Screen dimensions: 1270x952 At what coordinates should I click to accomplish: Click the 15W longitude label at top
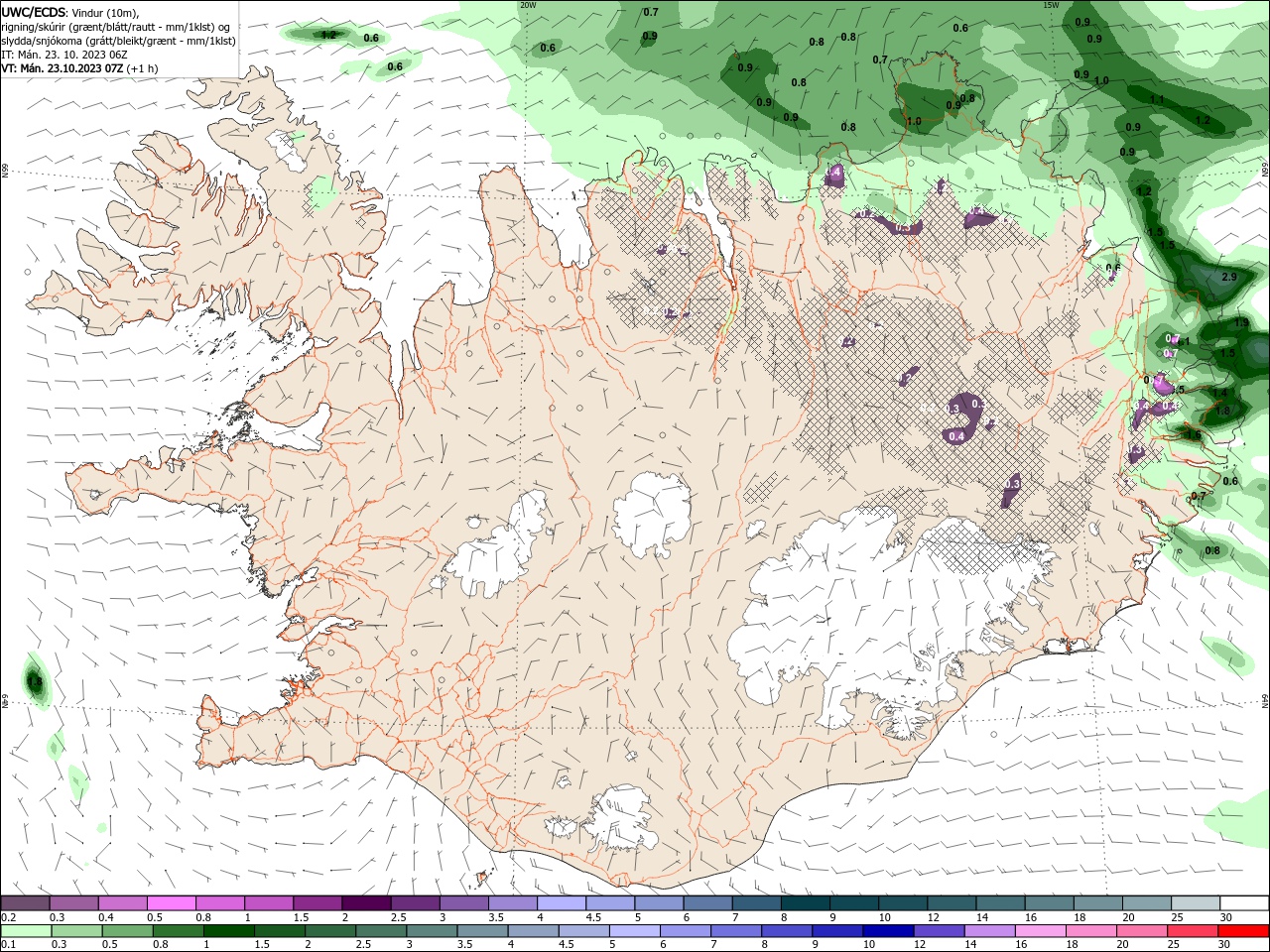[1051, 5]
